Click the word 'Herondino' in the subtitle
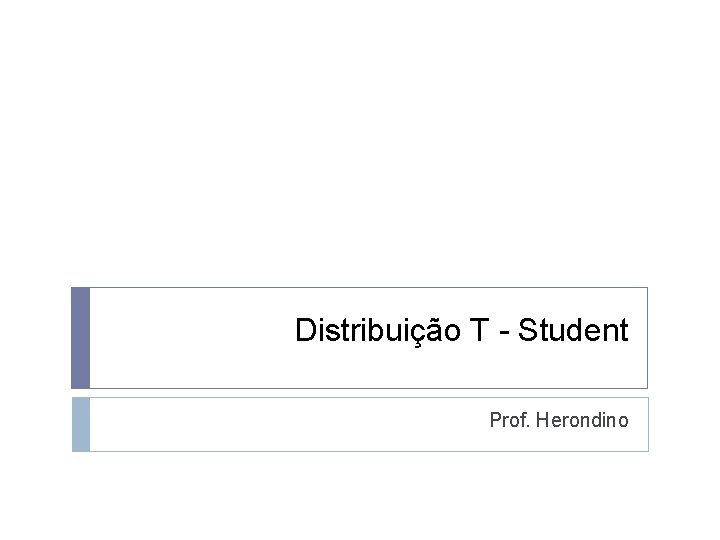The image size is (720, 540). tap(582, 421)
